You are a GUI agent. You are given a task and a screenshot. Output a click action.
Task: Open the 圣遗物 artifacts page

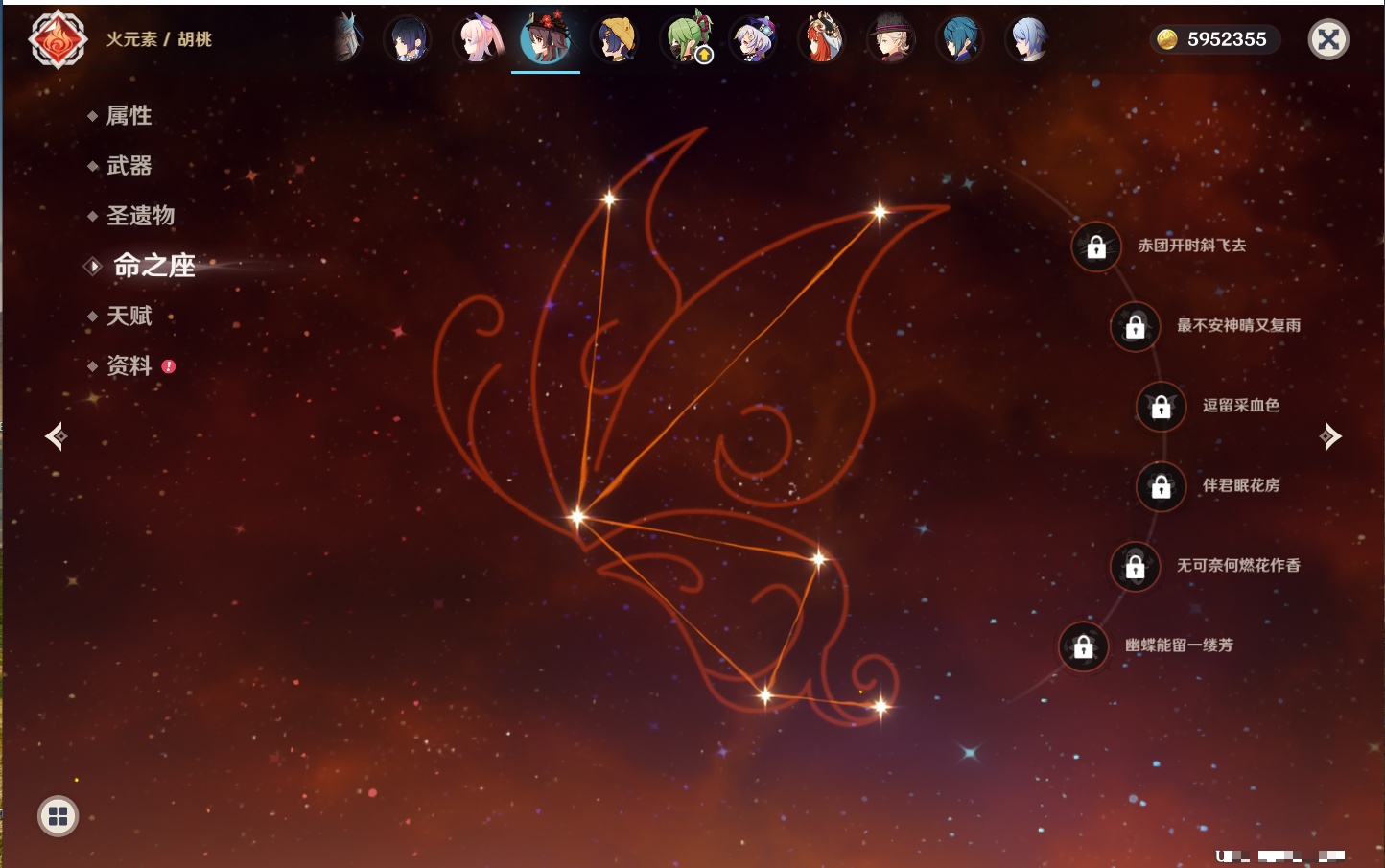(140, 216)
